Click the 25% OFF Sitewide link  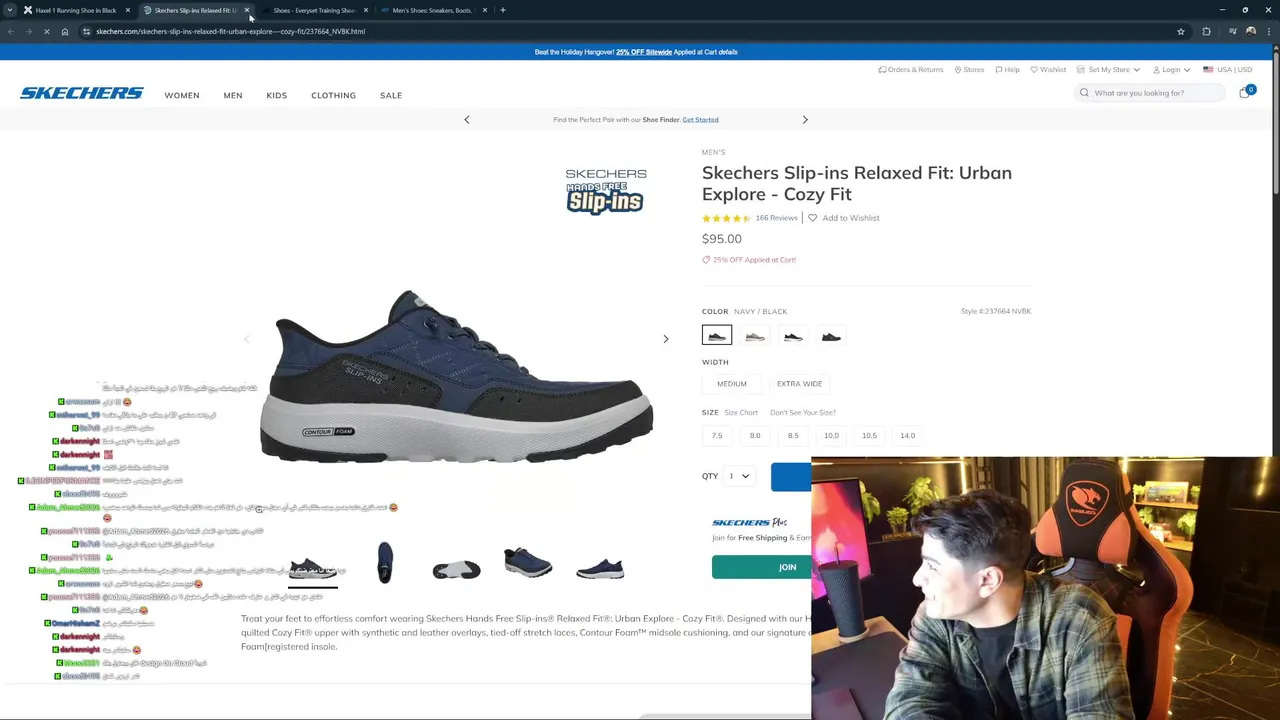[644, 52]
